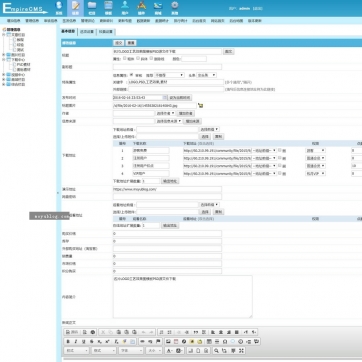Viewport: 362px width, 362px height.
Task: Click Undo arrow in the editor toolbar
Action: [x=143, y=332]
